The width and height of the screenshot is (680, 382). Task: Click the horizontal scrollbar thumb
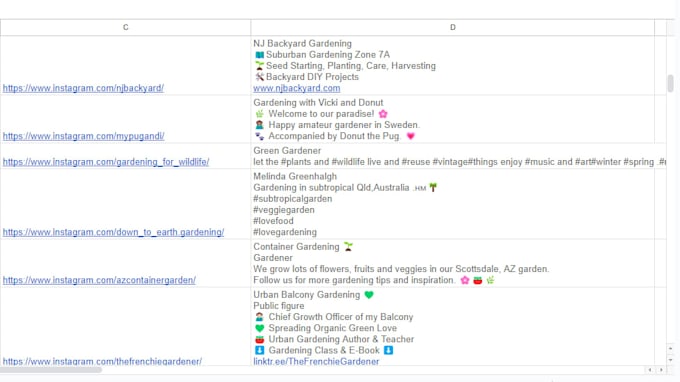coord(51,370)
